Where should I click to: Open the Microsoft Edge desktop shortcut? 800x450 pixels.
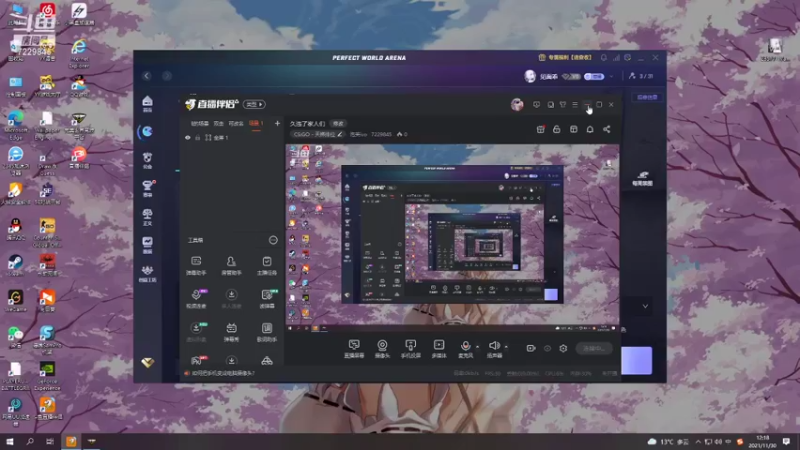coord(15,124)
